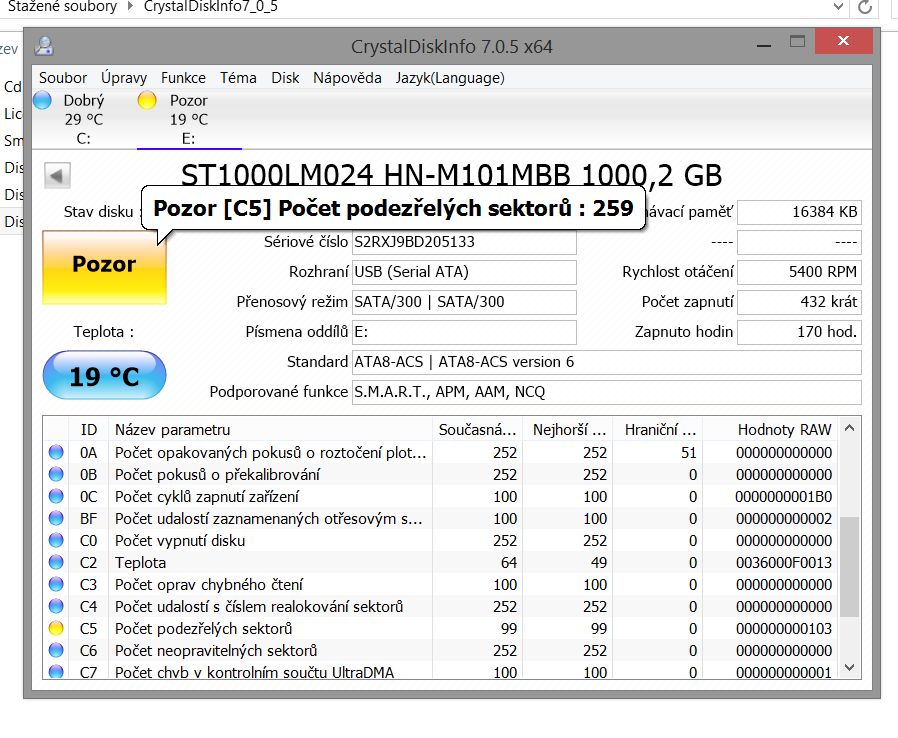
Task: Click the Standard field showing ATA8-ACS
Action: (x=606, y=362)
